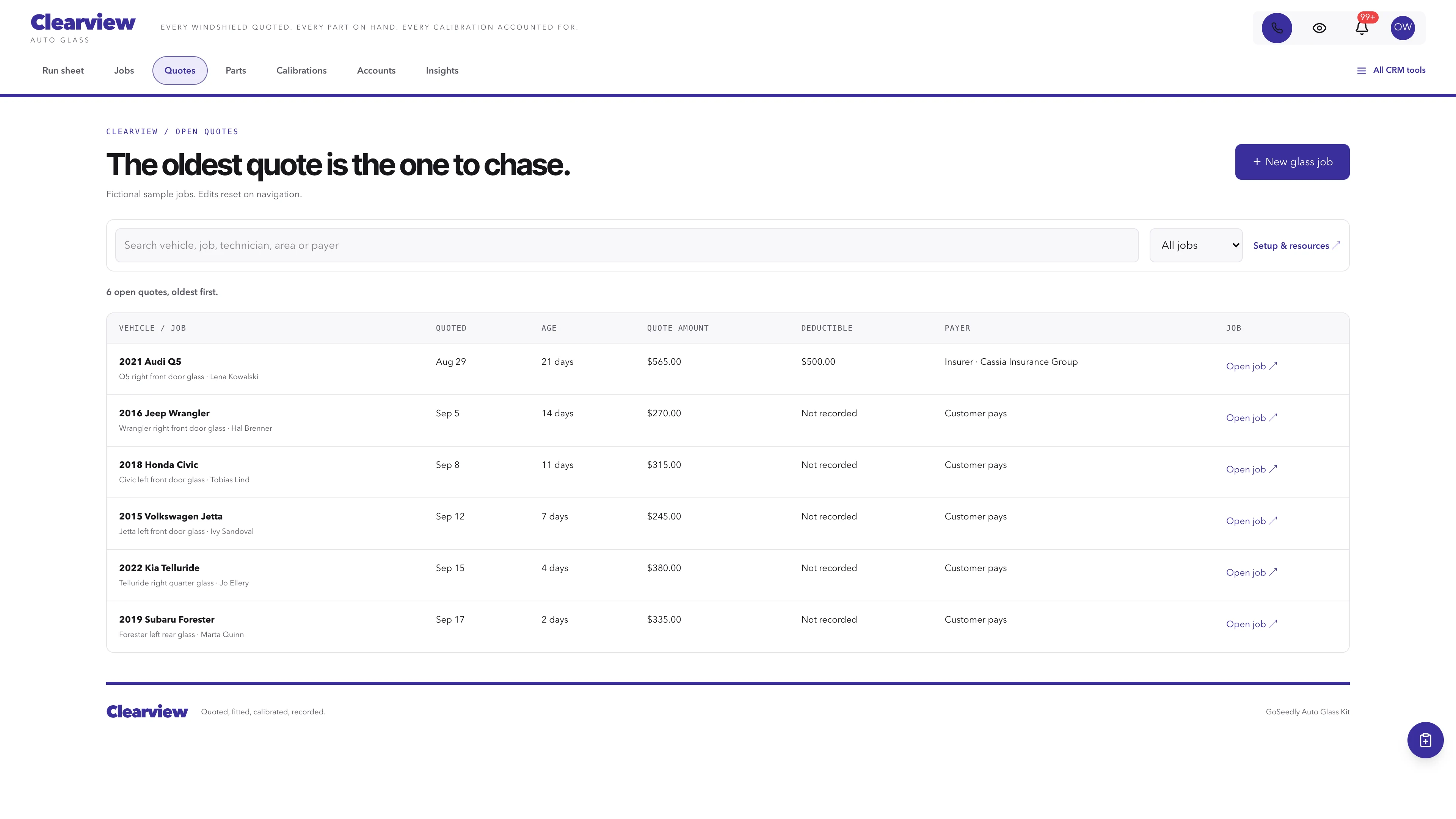Toggle the eye visibility icon

1319,28
